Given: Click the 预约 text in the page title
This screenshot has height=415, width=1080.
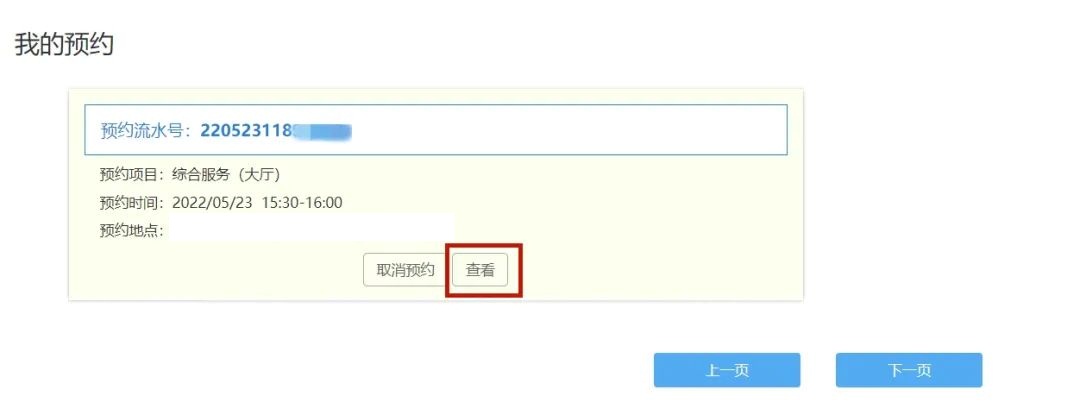Looking at the screenshot, I should (x=90, y=45).
